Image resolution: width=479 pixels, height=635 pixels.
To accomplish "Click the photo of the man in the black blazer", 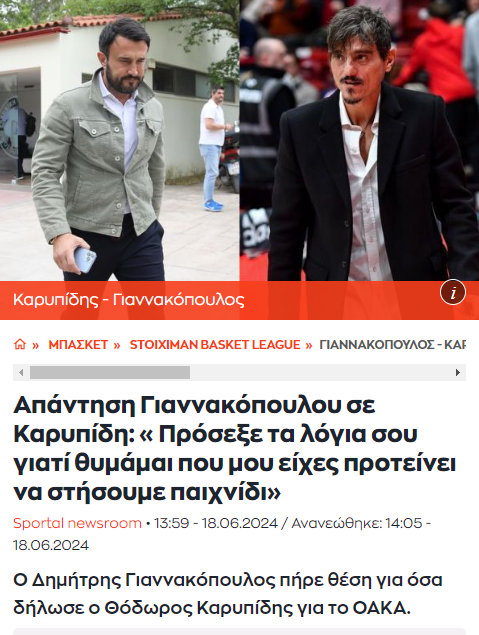I will coord(360,140).
